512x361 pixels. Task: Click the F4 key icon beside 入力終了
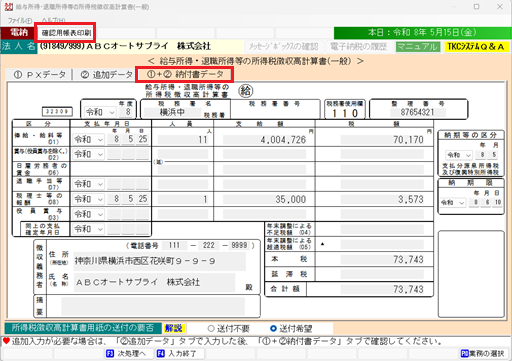(x=161, y=353)
